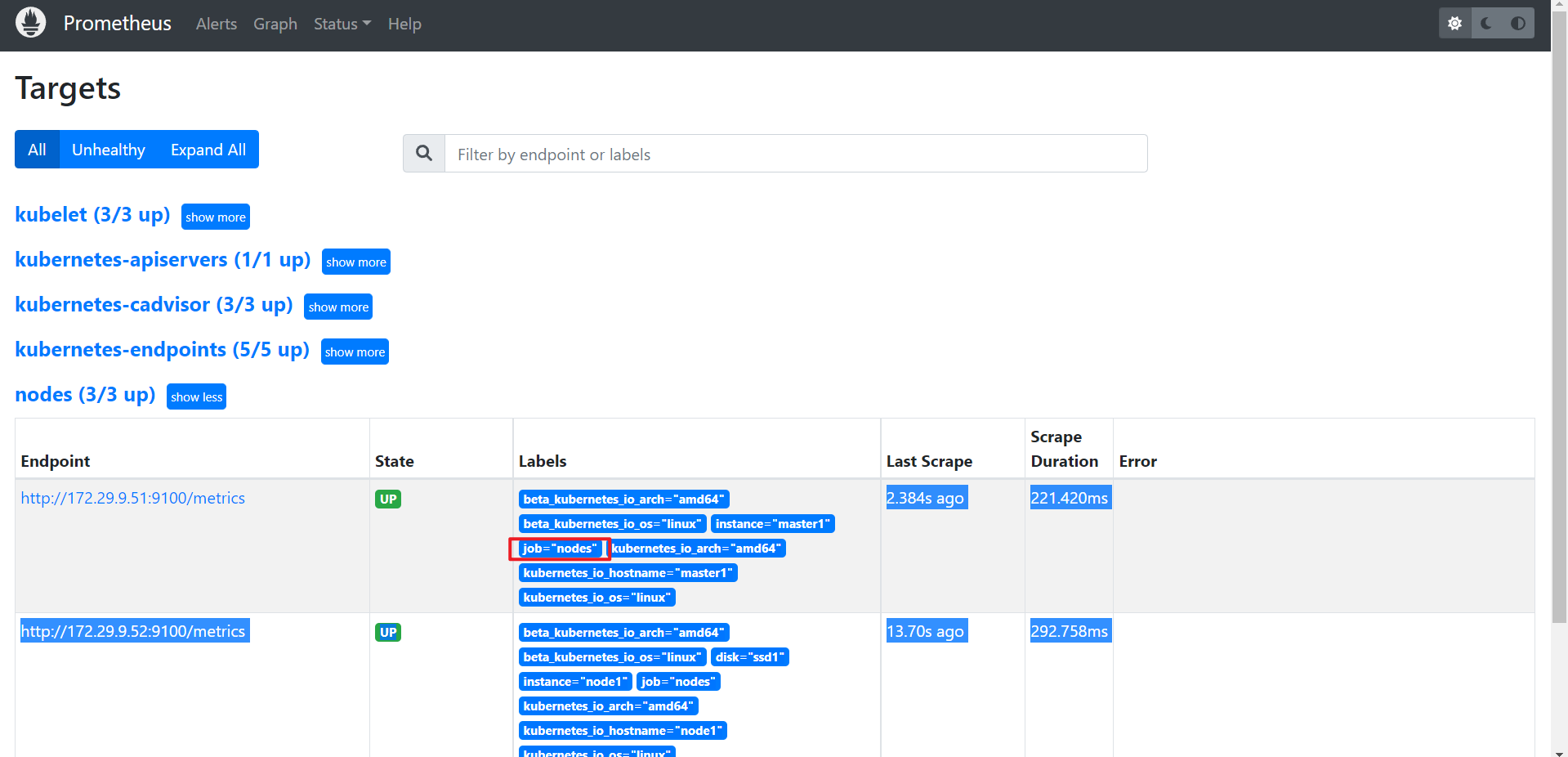Select browser-preferred contrast theme icon
The image size is (1568, 757).
[1518, 23]
